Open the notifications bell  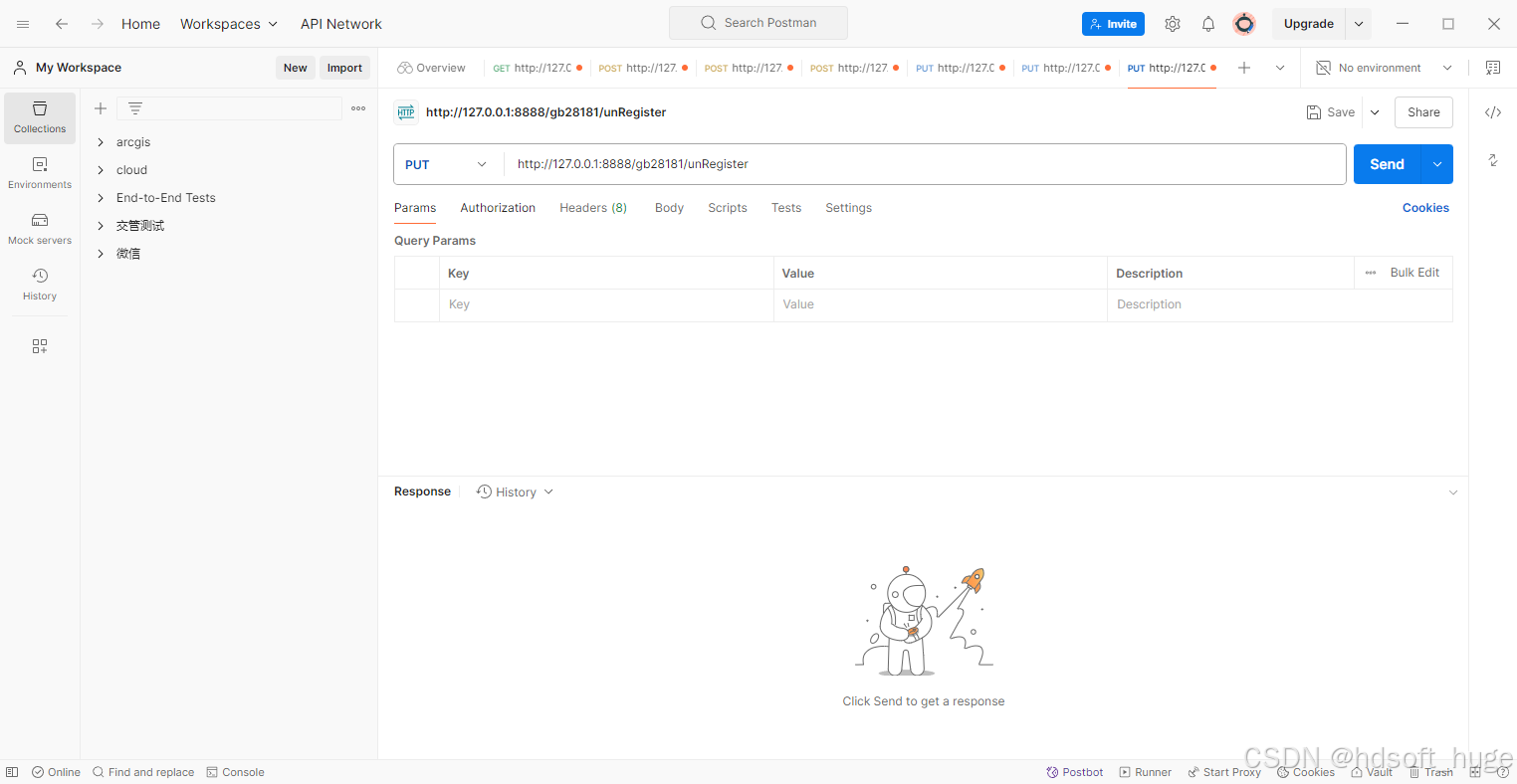tap(1208, 24)
